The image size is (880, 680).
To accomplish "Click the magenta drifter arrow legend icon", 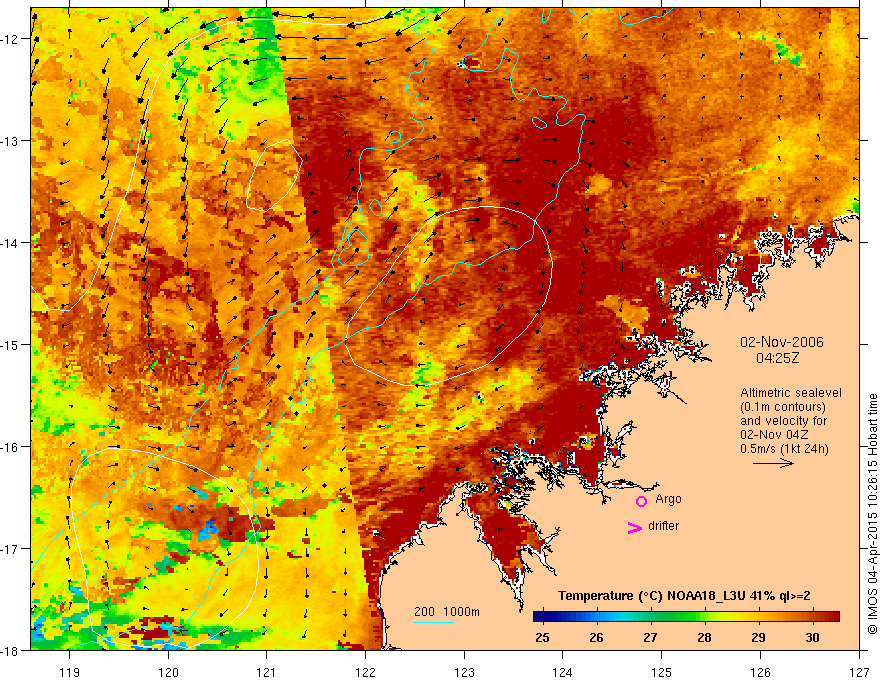I will pos(634,527).
